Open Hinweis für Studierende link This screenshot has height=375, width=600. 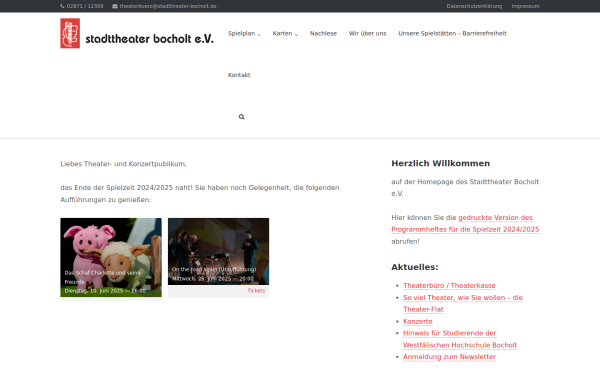[x=460, y=339]
